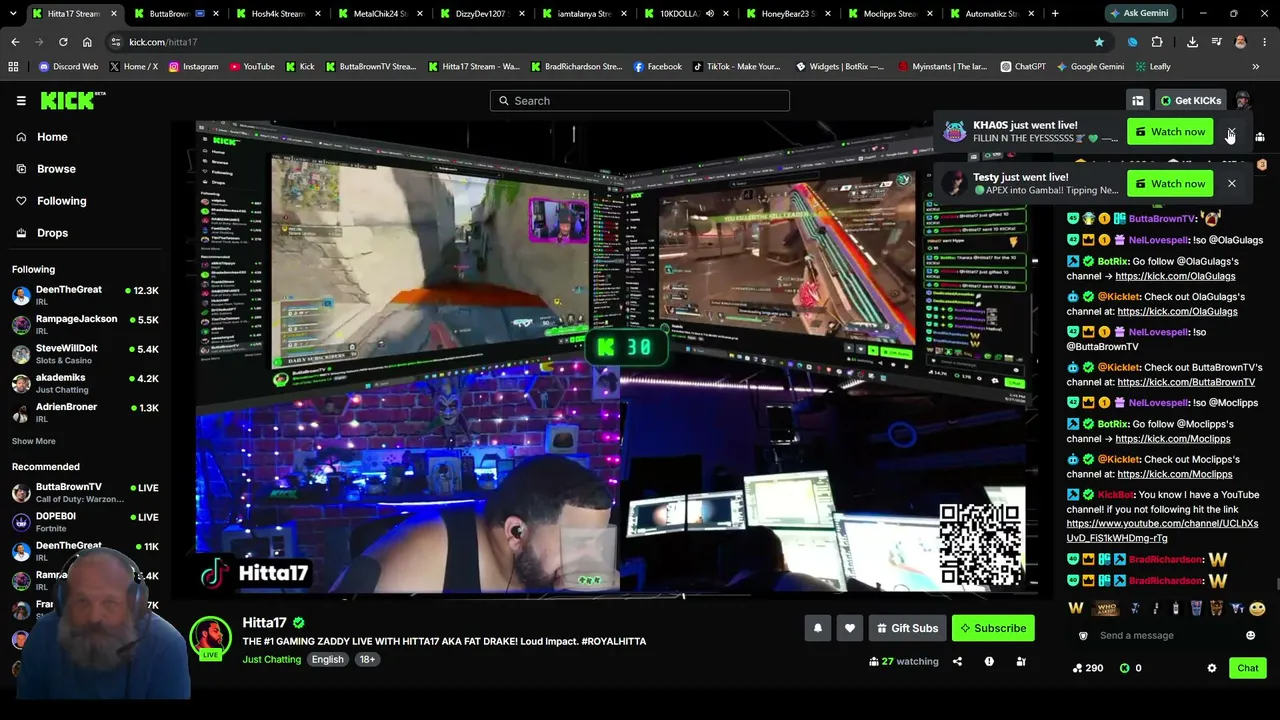The height and width of the screenshot is (720, 1280).
Task: Dismiss the Testy live notification
Action: pyautogui.click(x=1232, y=184)
